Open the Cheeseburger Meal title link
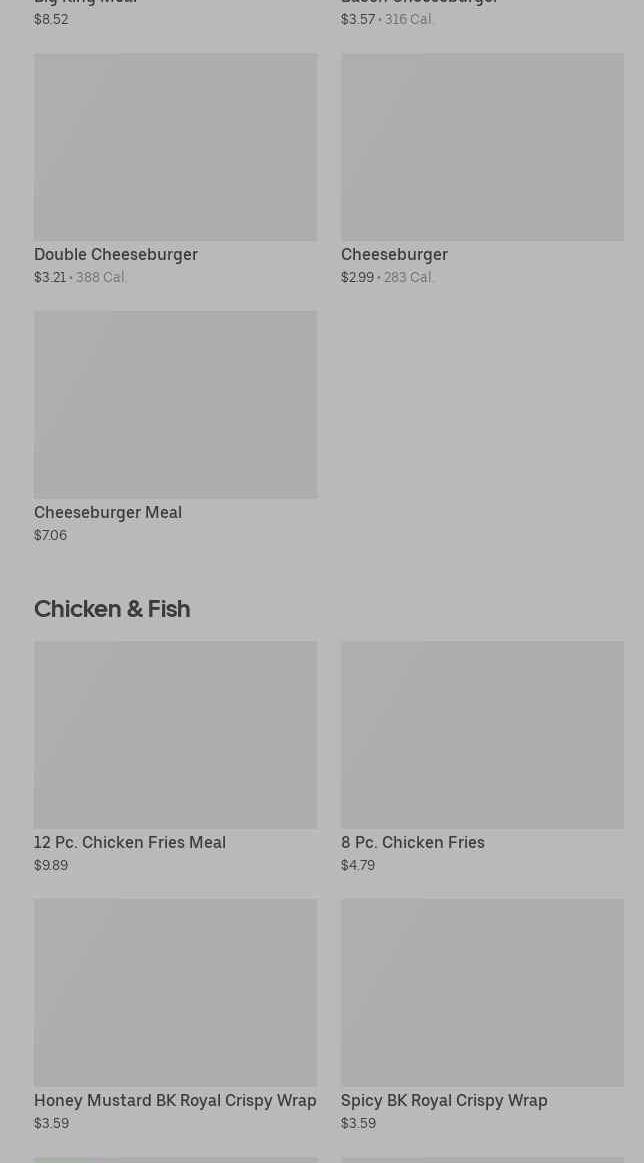 [108, 513]
